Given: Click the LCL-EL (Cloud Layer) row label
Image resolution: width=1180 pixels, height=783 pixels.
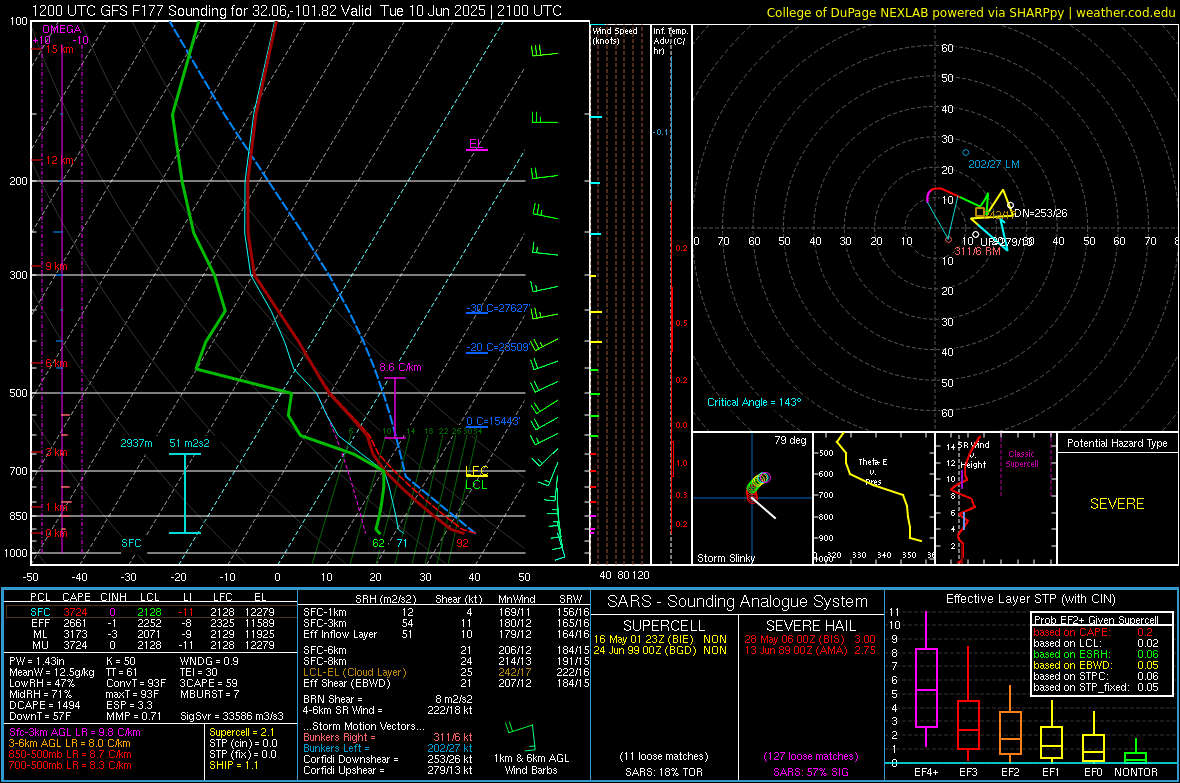Looking at the screenshot, I should point(354,672).
